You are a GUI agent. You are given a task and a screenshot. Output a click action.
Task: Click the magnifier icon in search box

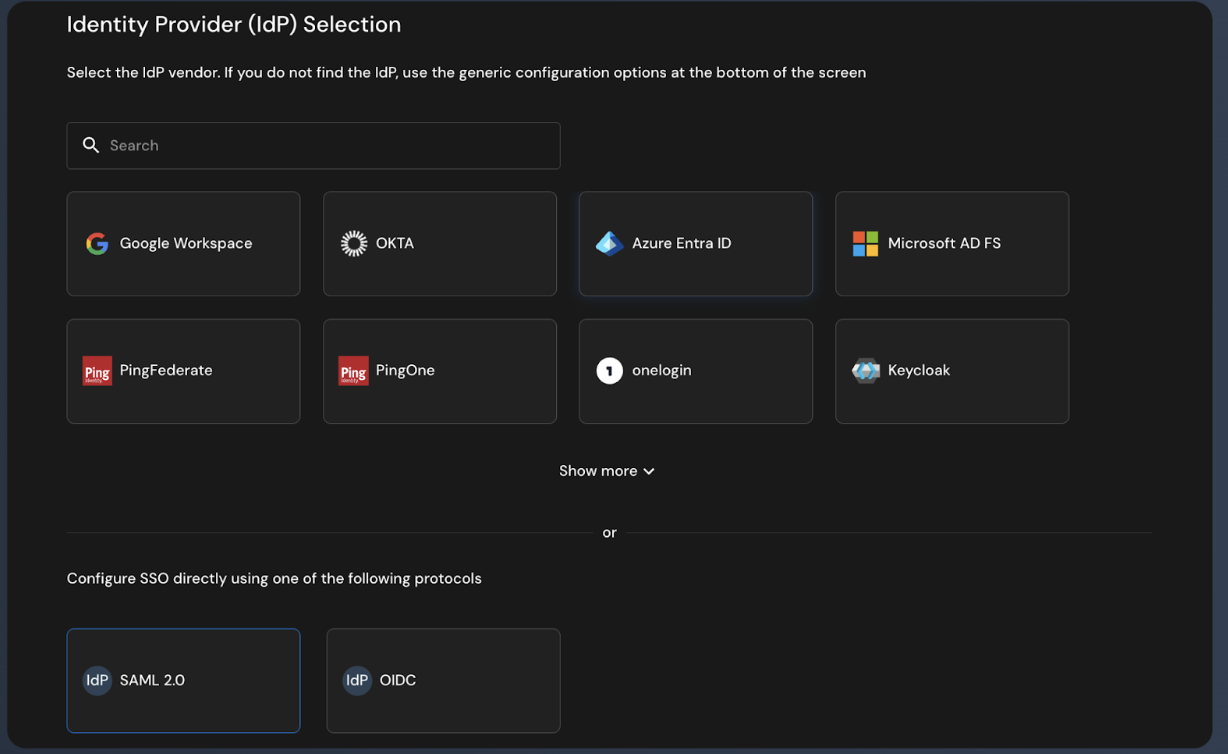tap(91, 146)
